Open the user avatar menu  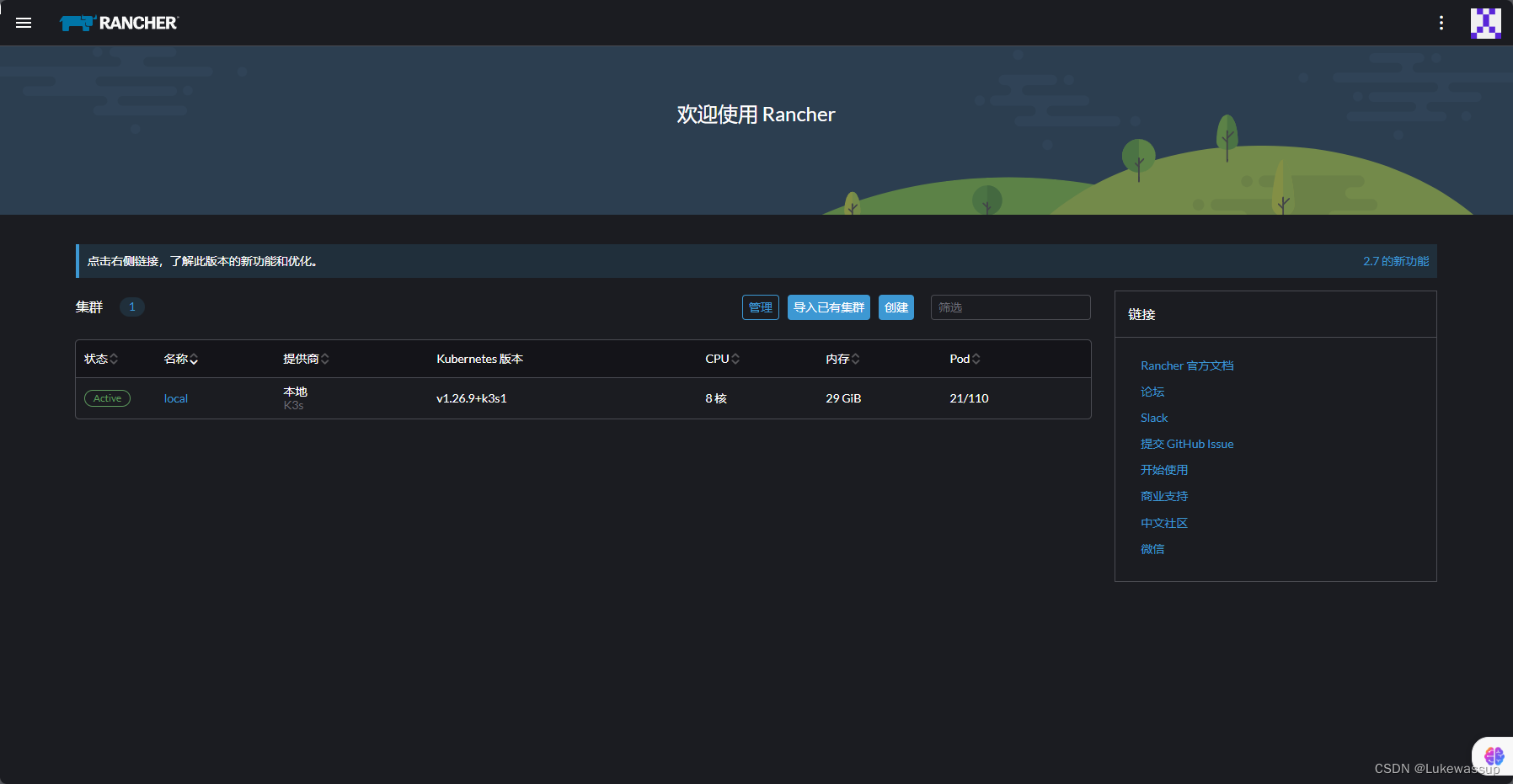click(x=1485, y=23)
